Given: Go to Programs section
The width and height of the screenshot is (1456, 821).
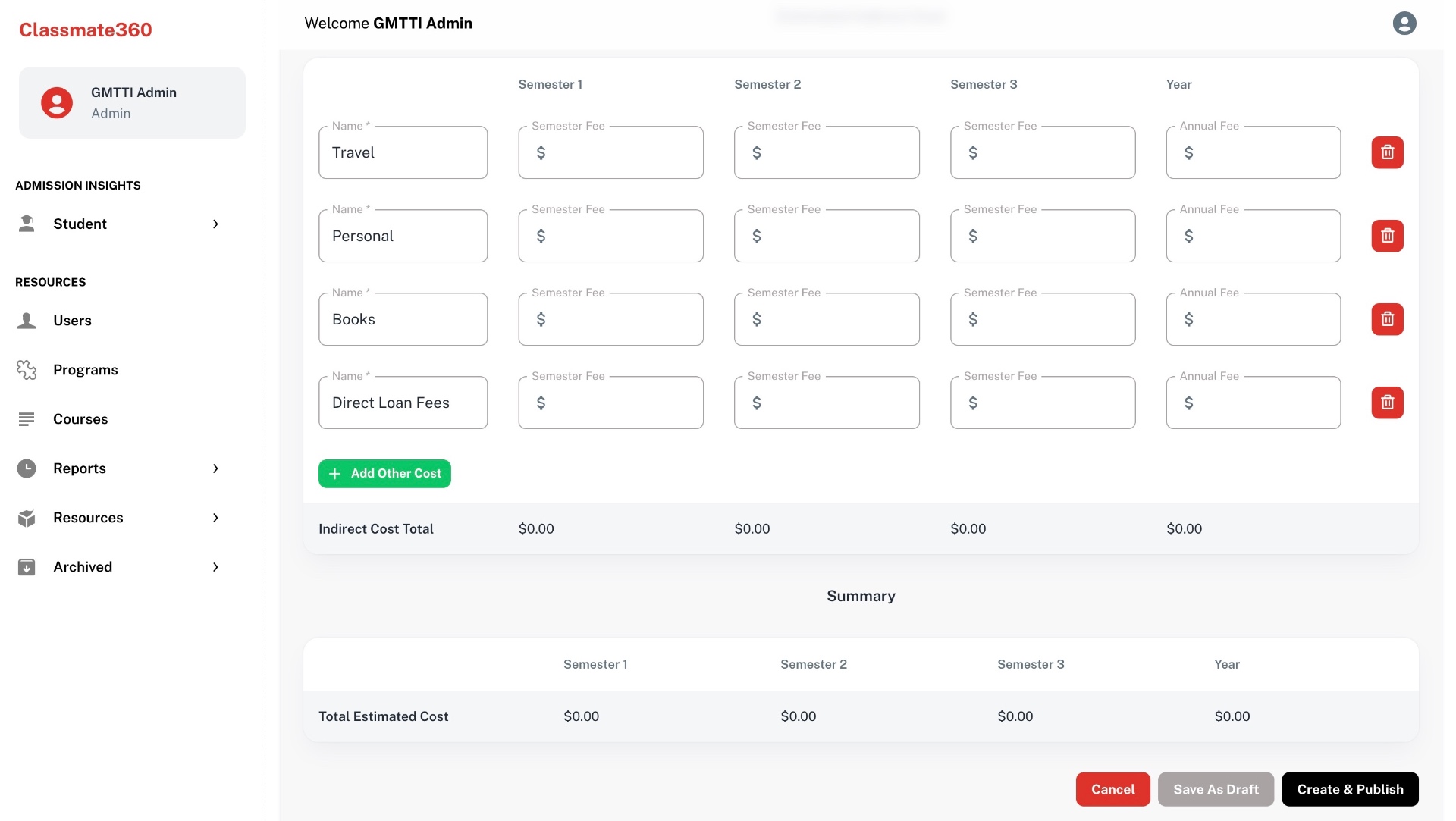Looking at the screenshot, I should click(x=86, y=370).
